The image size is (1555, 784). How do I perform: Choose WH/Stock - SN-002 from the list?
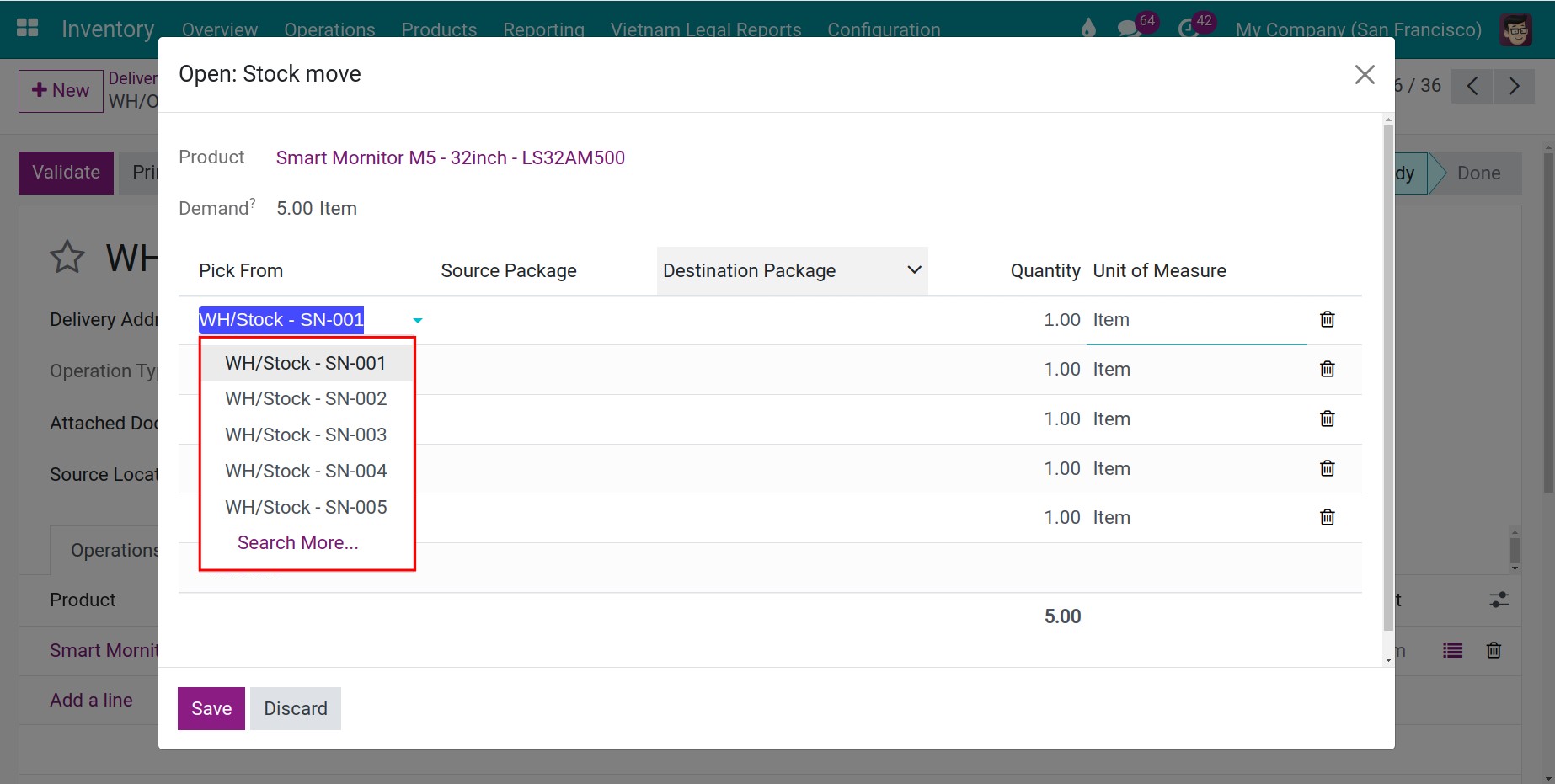pos(306,398)
